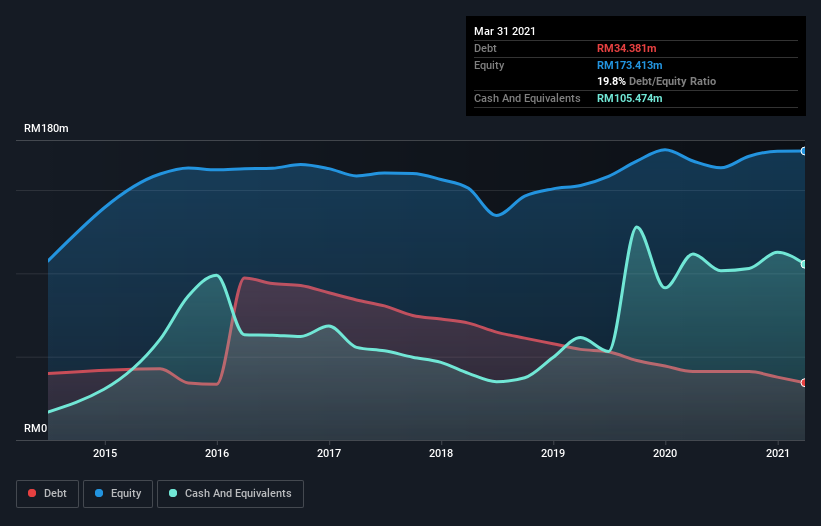The image size is (821, 526).
Task: Click the tooltip Debt row label
Action: click(485, 48)
